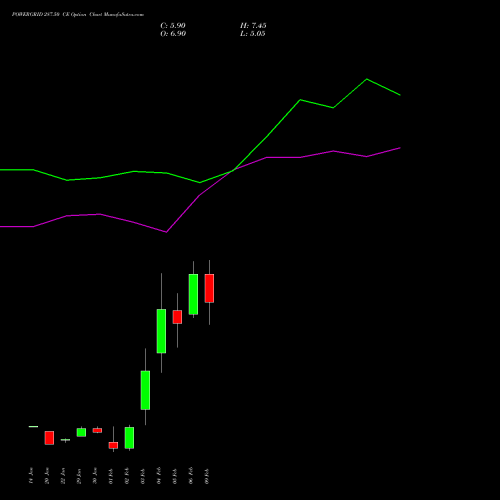Select the 30 Jan date label

tap(95, 476)
